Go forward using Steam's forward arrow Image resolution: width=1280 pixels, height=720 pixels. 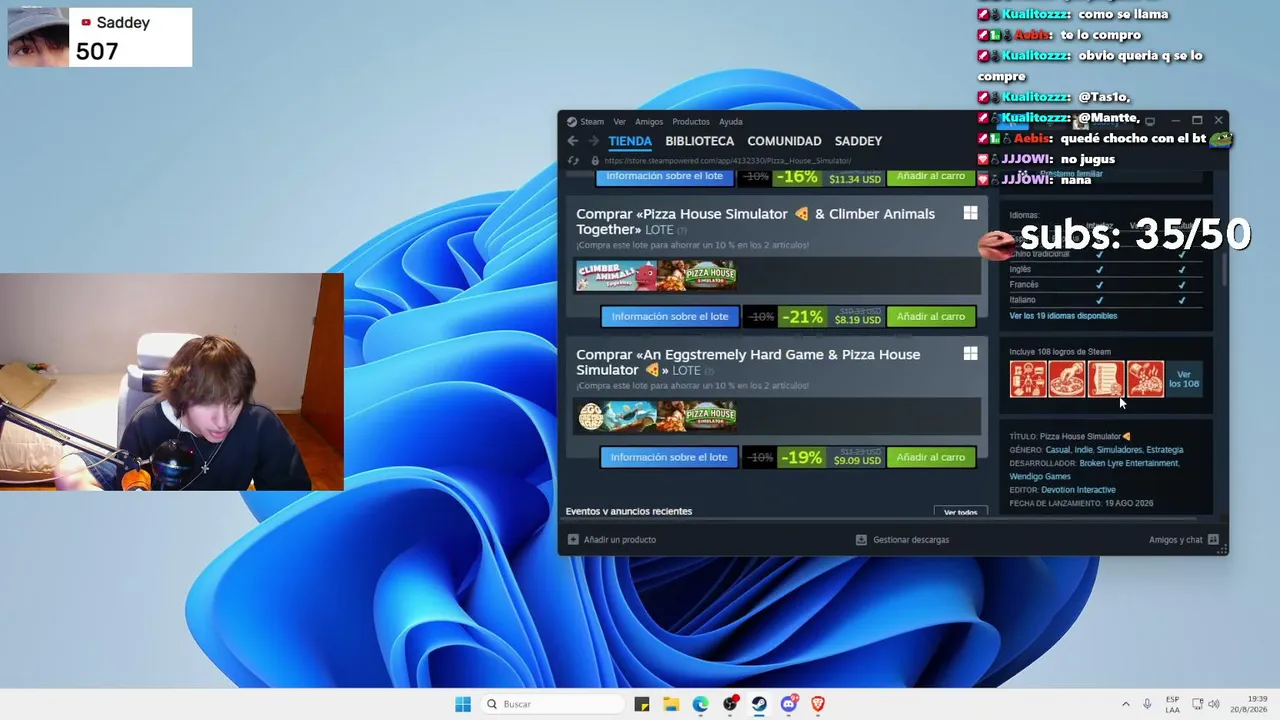[593, 141]
